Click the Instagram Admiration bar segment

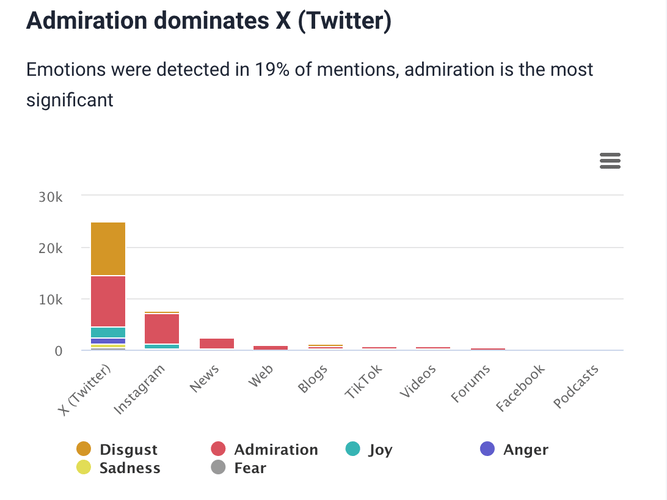162,328
